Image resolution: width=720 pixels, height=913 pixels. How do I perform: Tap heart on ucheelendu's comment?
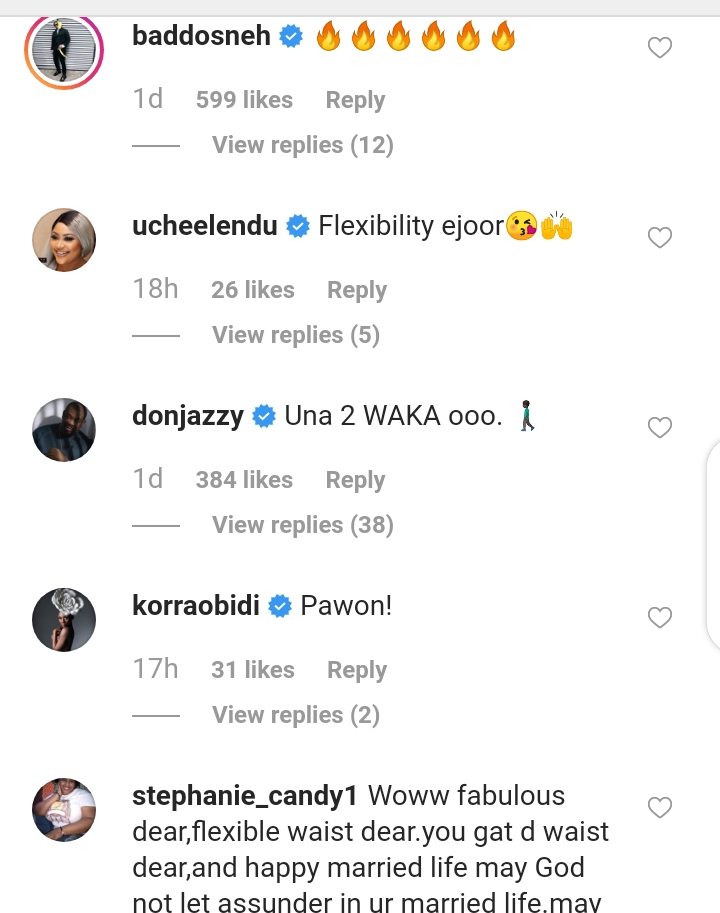point(660,238)
